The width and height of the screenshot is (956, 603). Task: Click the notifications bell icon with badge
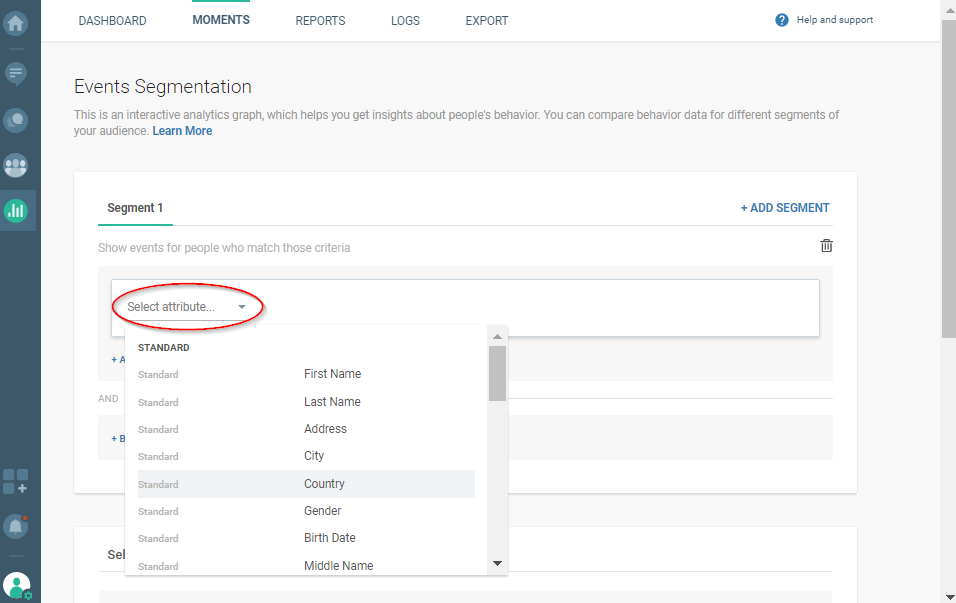pos(15,526)
